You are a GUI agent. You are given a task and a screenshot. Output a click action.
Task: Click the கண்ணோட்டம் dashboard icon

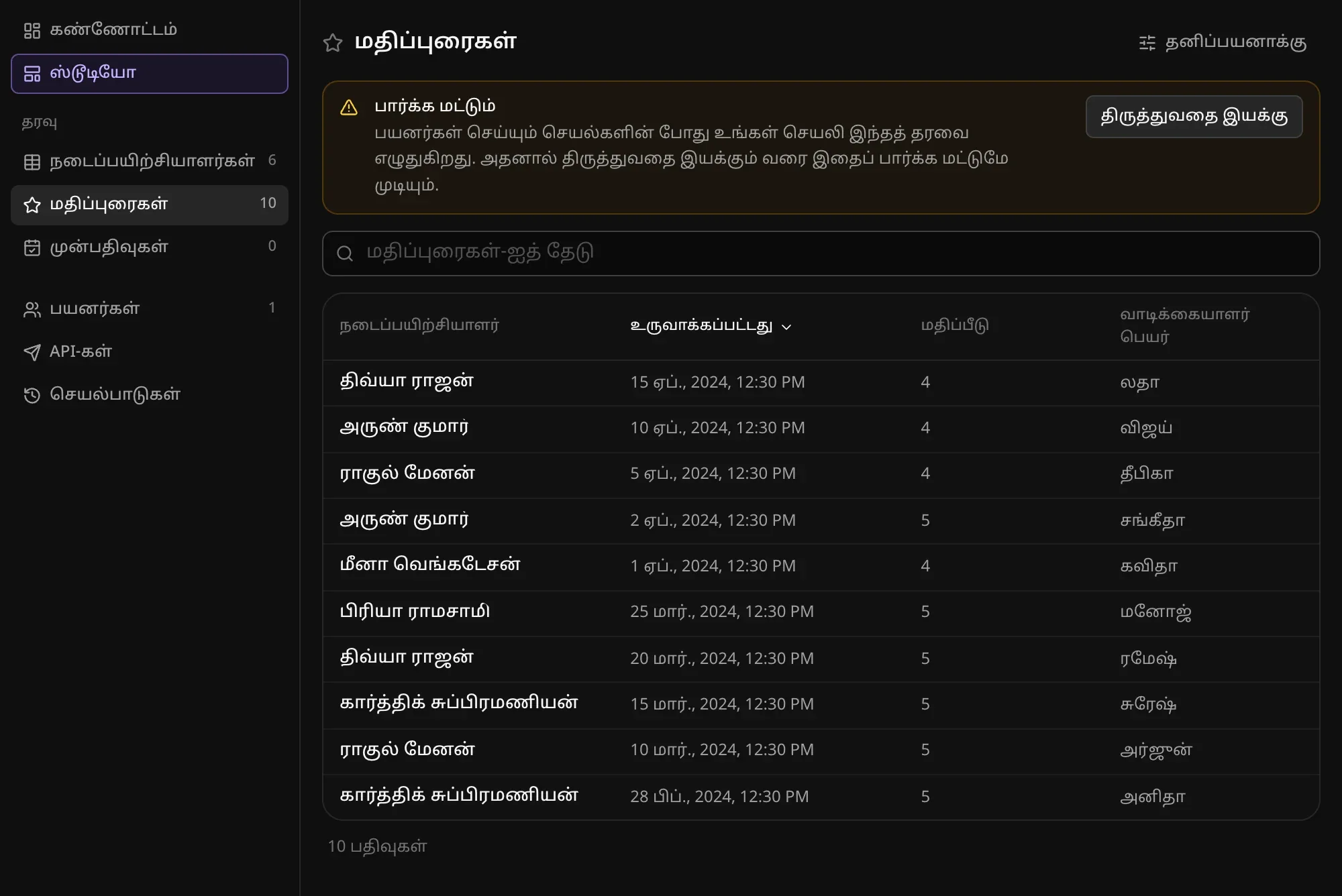(32, 31)
